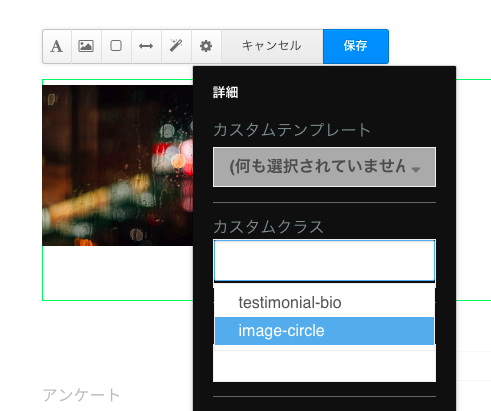Screen dimensions: 491x411
Task: Click the caret arrow on template selector
Action: click(x=416, y=170)
